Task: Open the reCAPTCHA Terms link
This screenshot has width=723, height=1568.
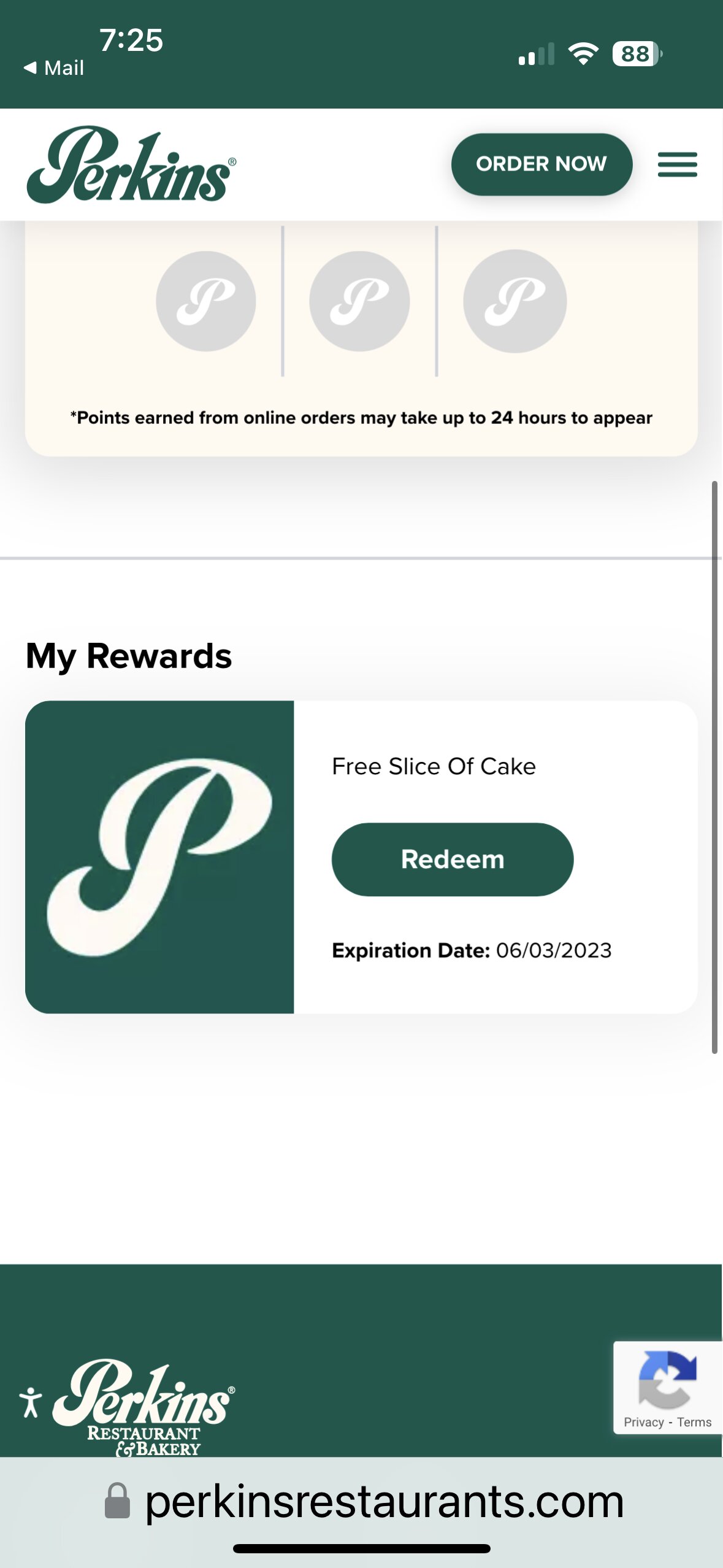Action: [694, 1422]
